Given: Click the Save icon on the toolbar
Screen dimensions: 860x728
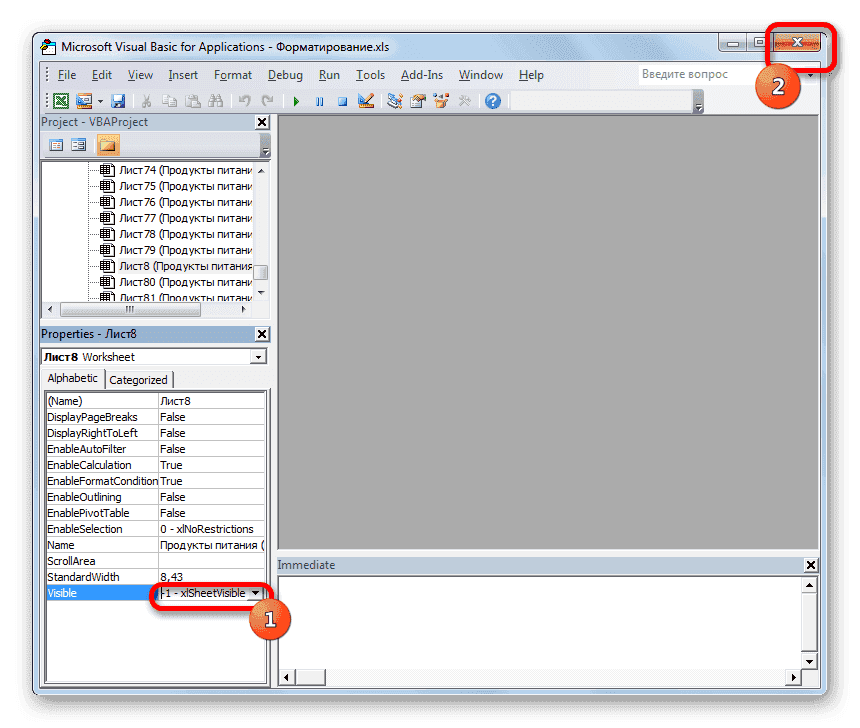Looking at the screenshot, I should [118, 100].
